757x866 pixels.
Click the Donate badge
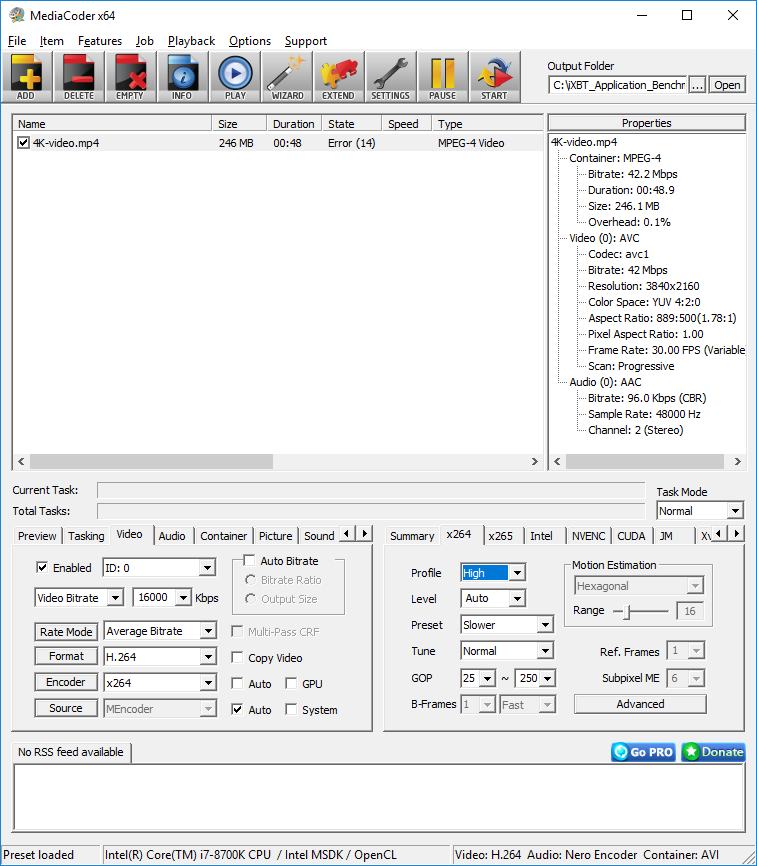713,752
